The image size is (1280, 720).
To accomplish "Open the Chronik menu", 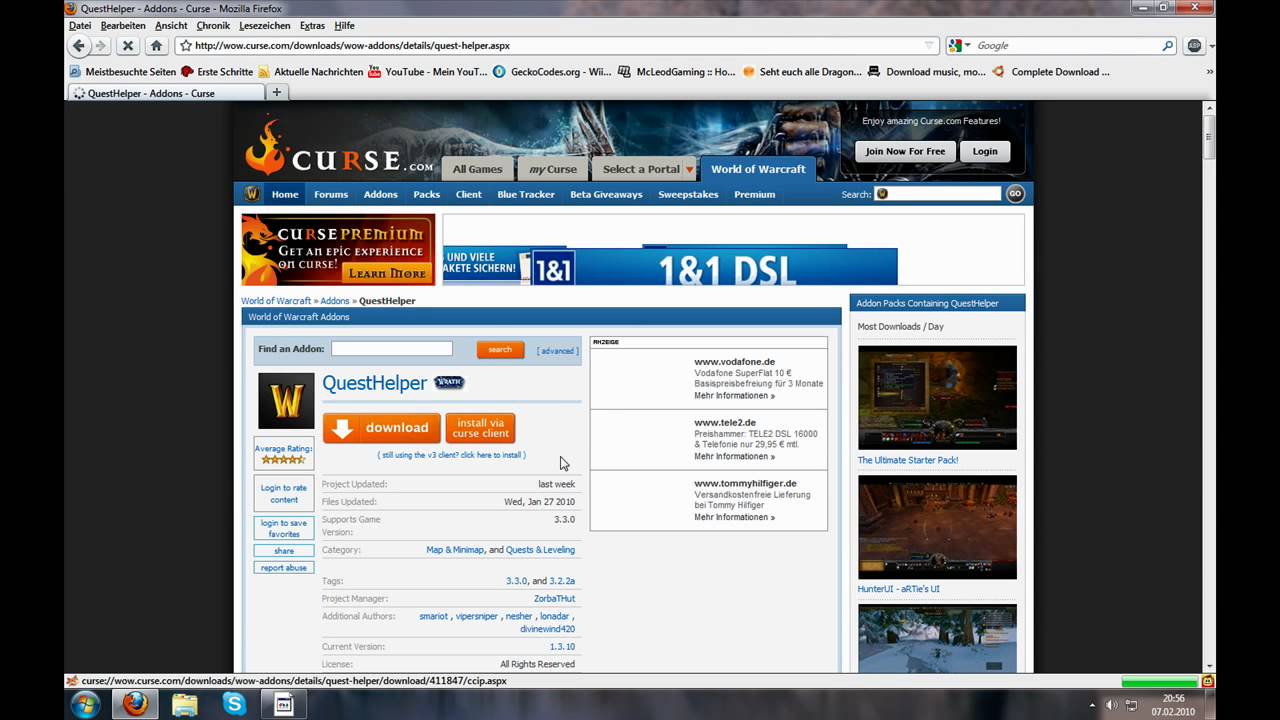I will click(213, 25).
